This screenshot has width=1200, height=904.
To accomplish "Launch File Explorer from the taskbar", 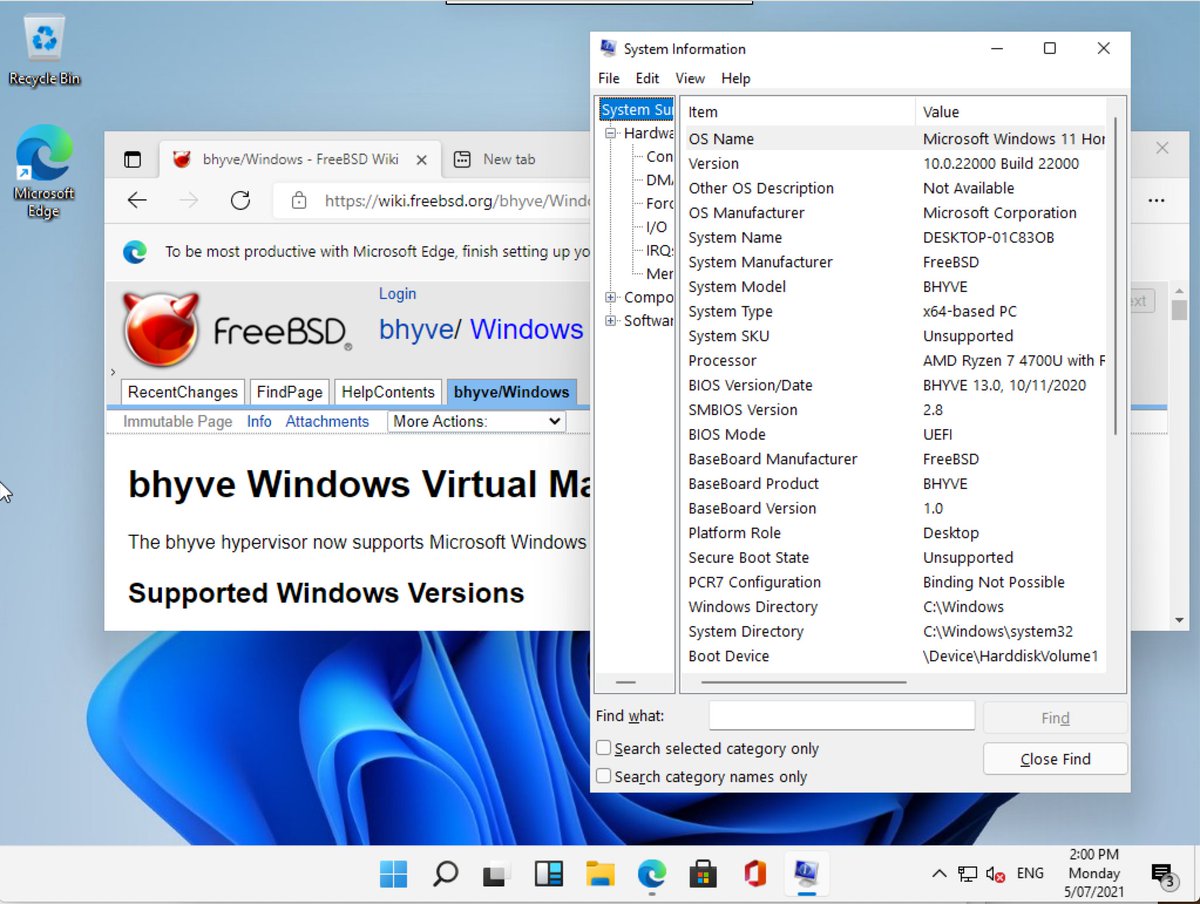I will click(x=600, y=875).
